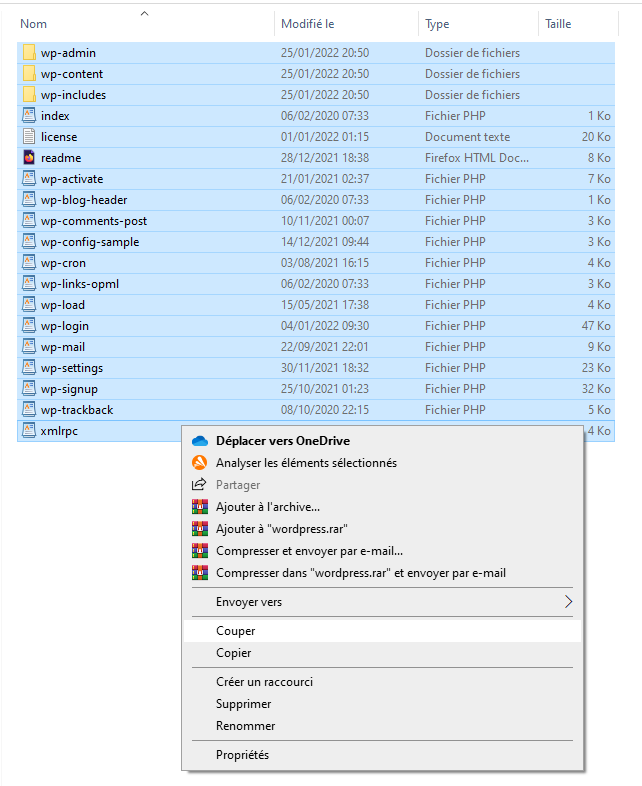Select the wp-admin folder name
Image resolution: width=642 pixels, height=786 pixels.
tap(68, 53)
